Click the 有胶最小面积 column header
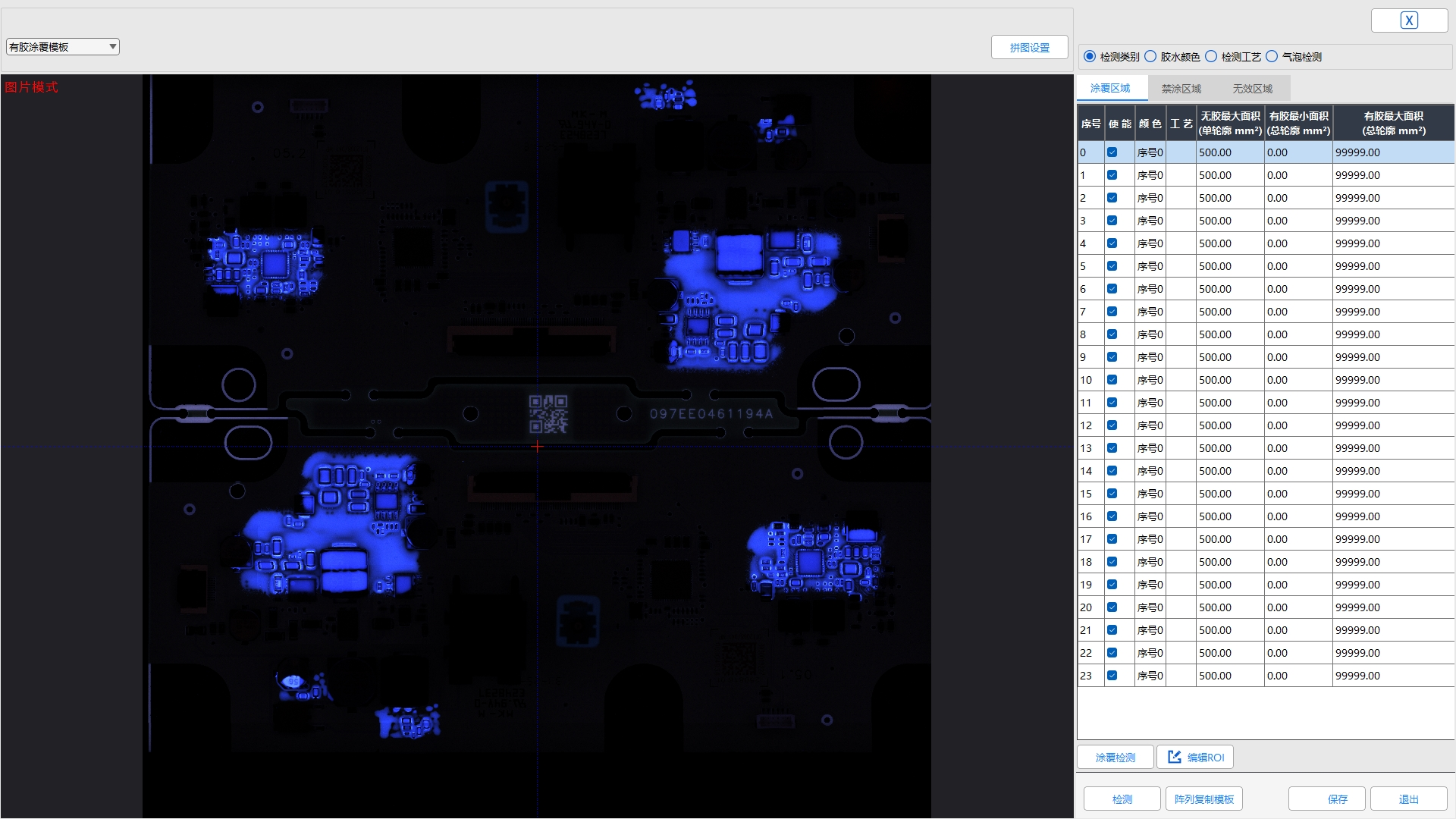This screenshot has width=1456, height=819. coord(1298,124)
